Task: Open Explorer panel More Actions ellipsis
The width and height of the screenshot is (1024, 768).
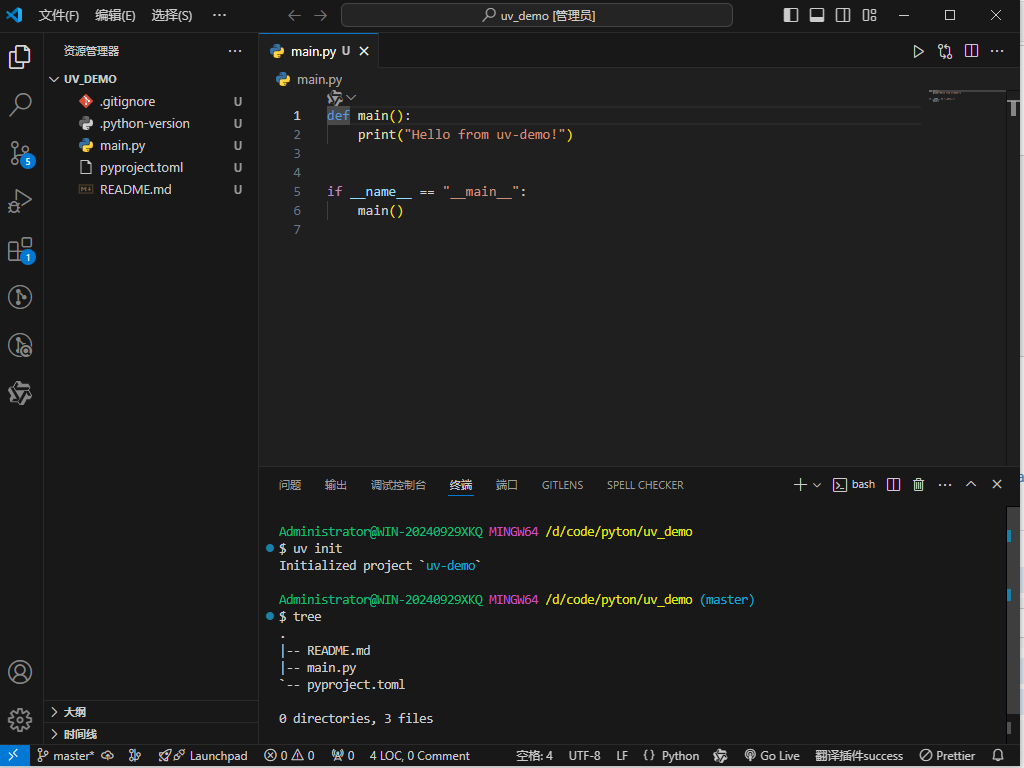Action: [235, 51]
